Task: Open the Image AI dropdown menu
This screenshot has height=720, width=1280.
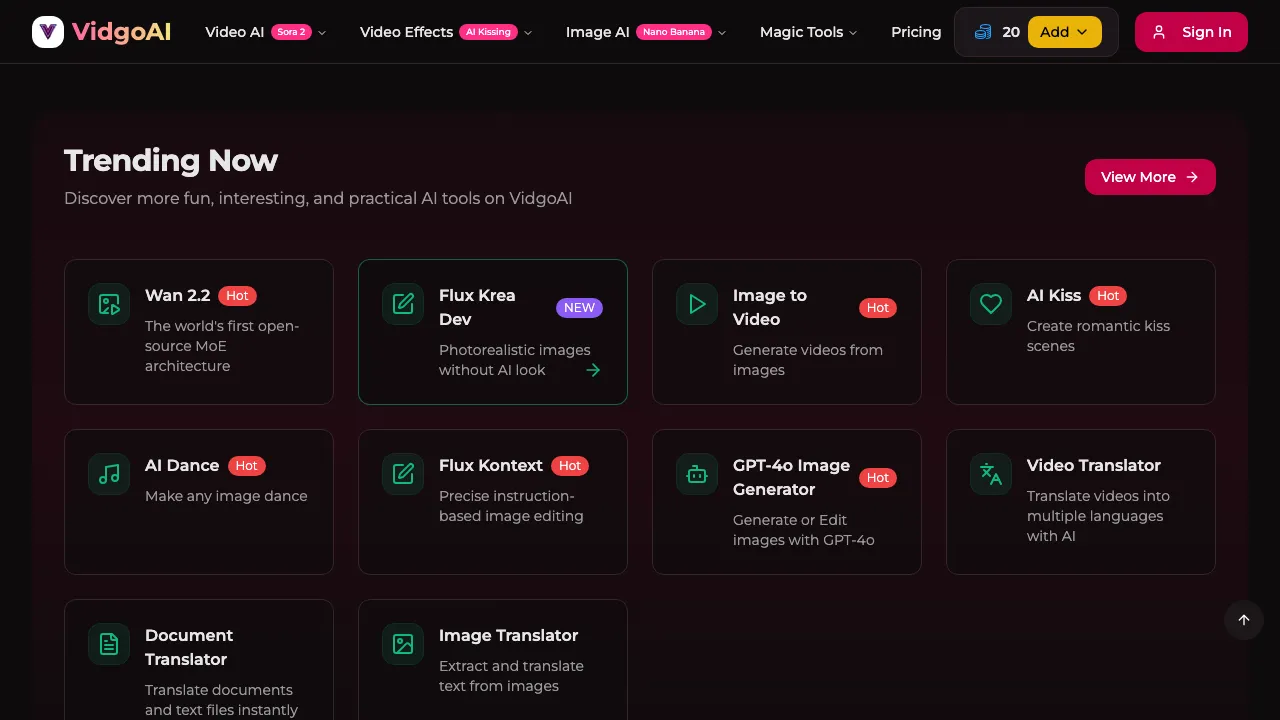Action: coord(645,31)
